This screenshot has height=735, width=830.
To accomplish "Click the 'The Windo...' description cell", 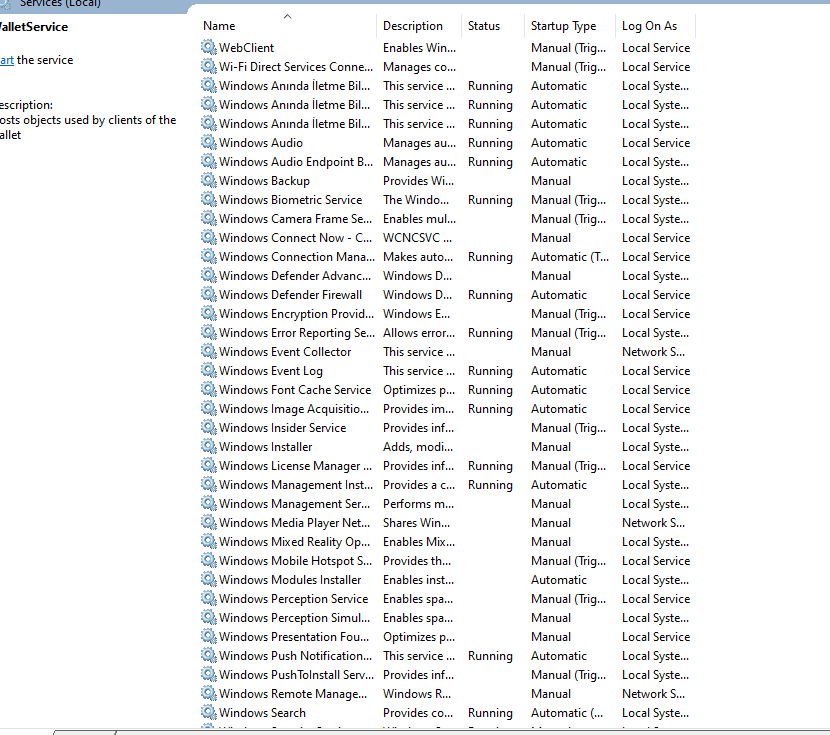I will [416, 200].
